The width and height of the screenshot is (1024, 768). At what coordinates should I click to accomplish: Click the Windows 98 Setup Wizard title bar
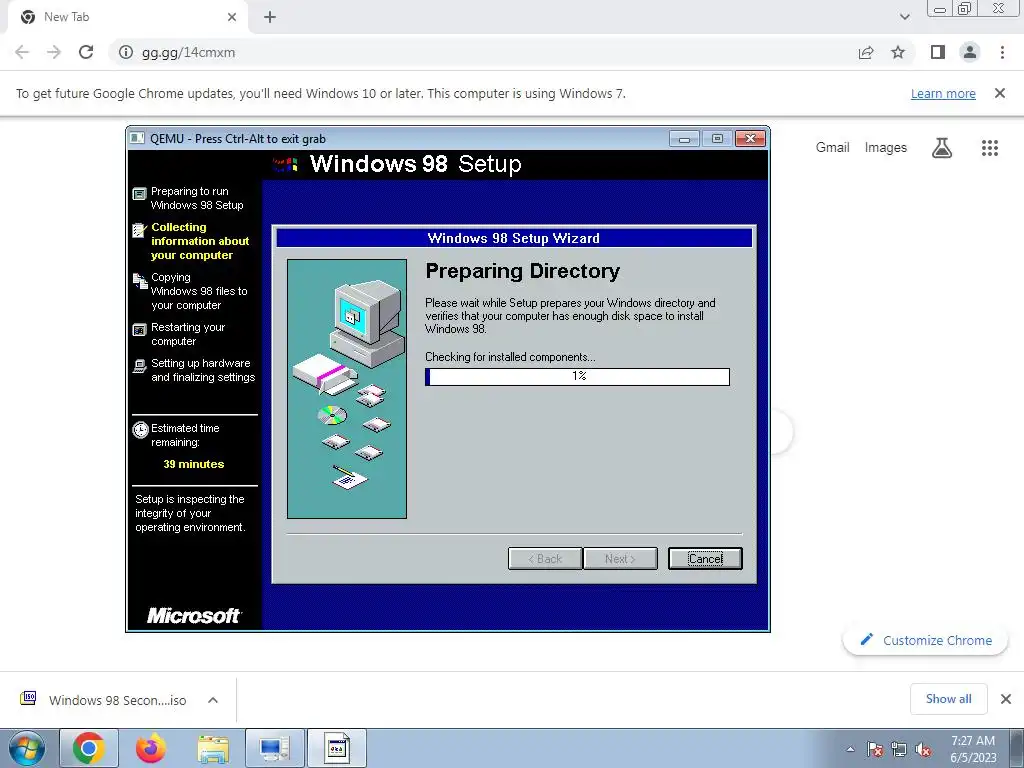point(514,238)
